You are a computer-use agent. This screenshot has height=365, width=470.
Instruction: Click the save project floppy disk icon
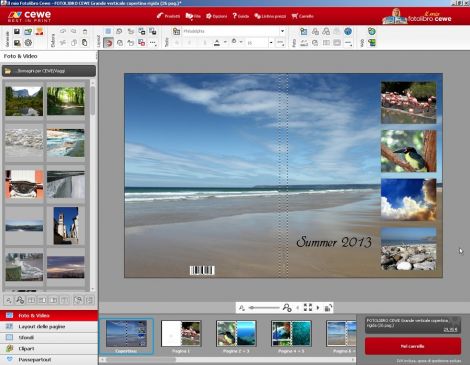click(17, 31)
